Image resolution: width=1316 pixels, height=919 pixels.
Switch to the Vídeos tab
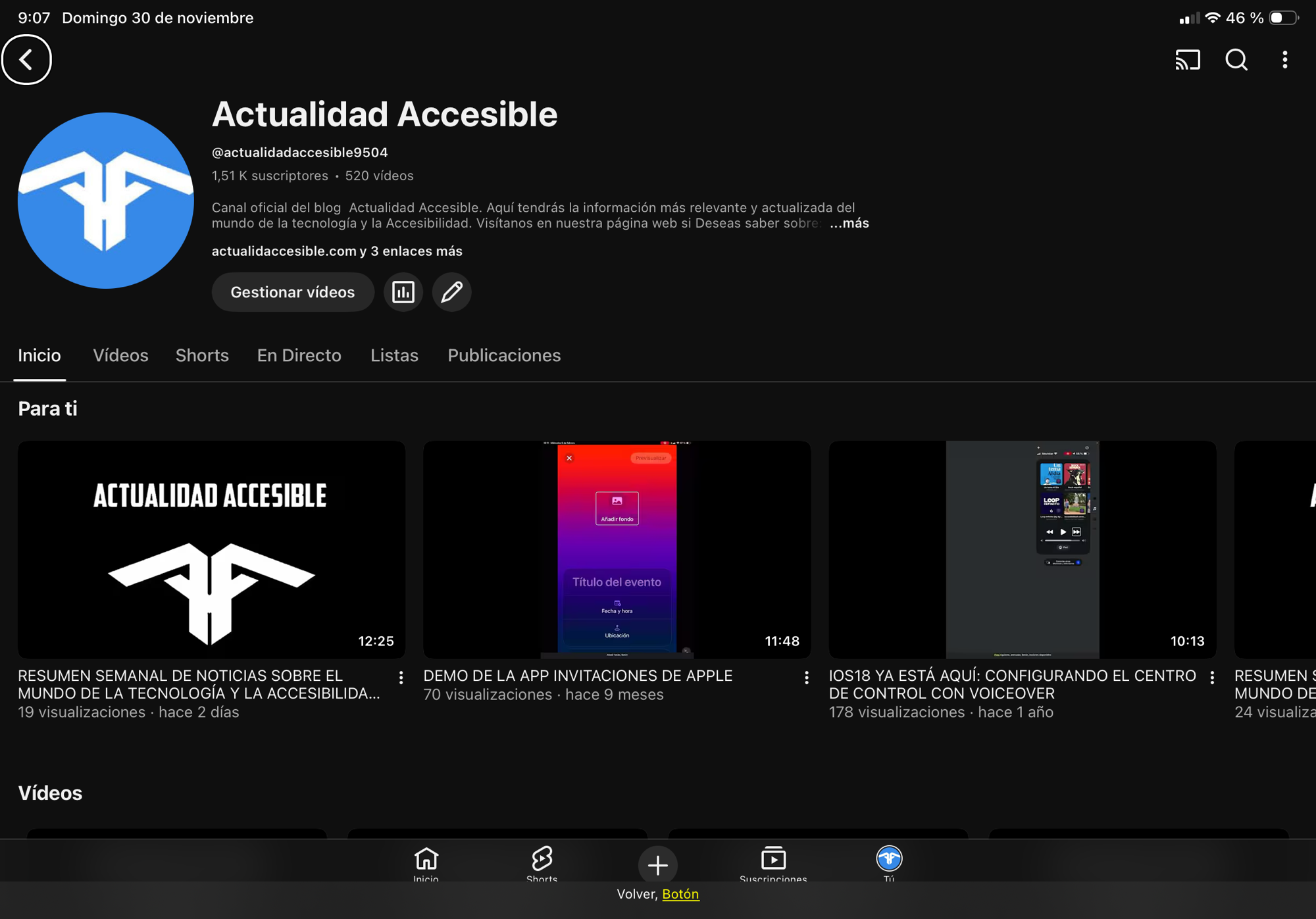(x=120, y=356)
